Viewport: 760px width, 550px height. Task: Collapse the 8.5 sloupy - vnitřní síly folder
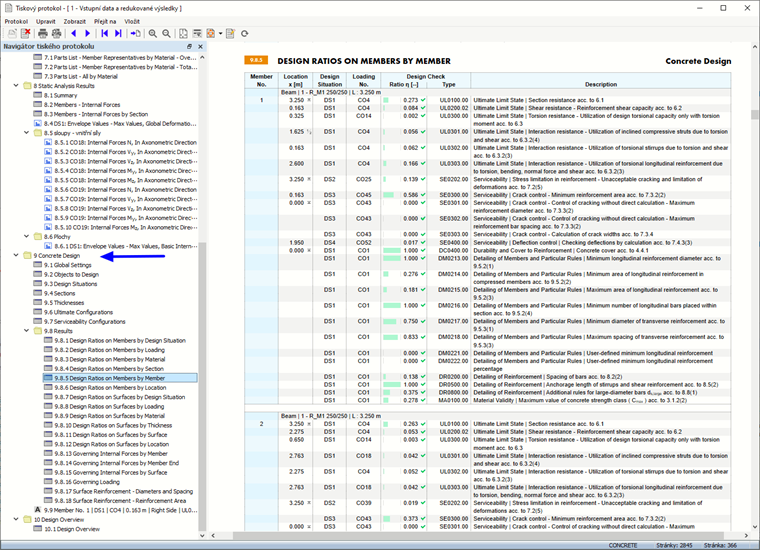tap(27, 132)
